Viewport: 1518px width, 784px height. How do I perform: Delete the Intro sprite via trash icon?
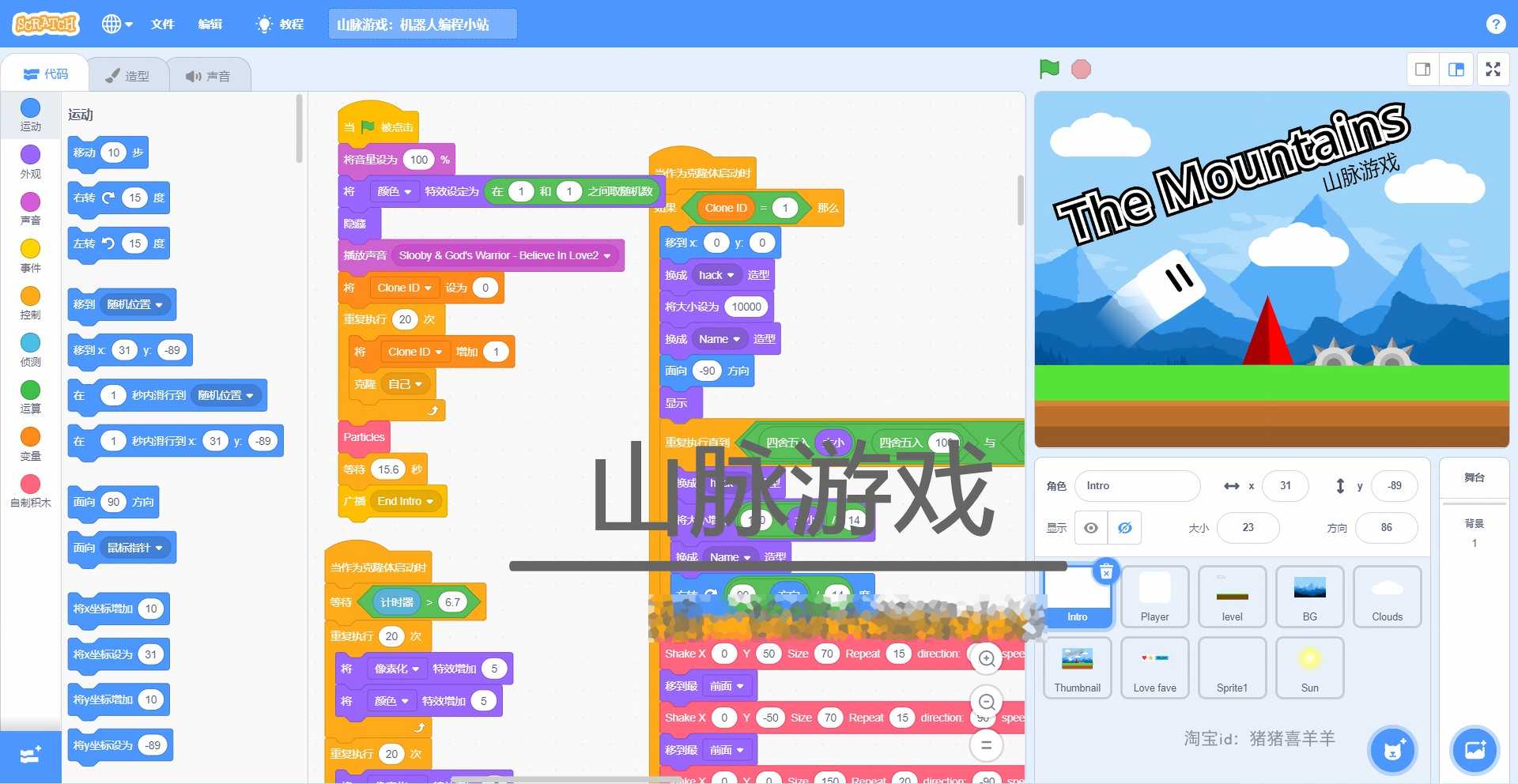(1106, 571)
